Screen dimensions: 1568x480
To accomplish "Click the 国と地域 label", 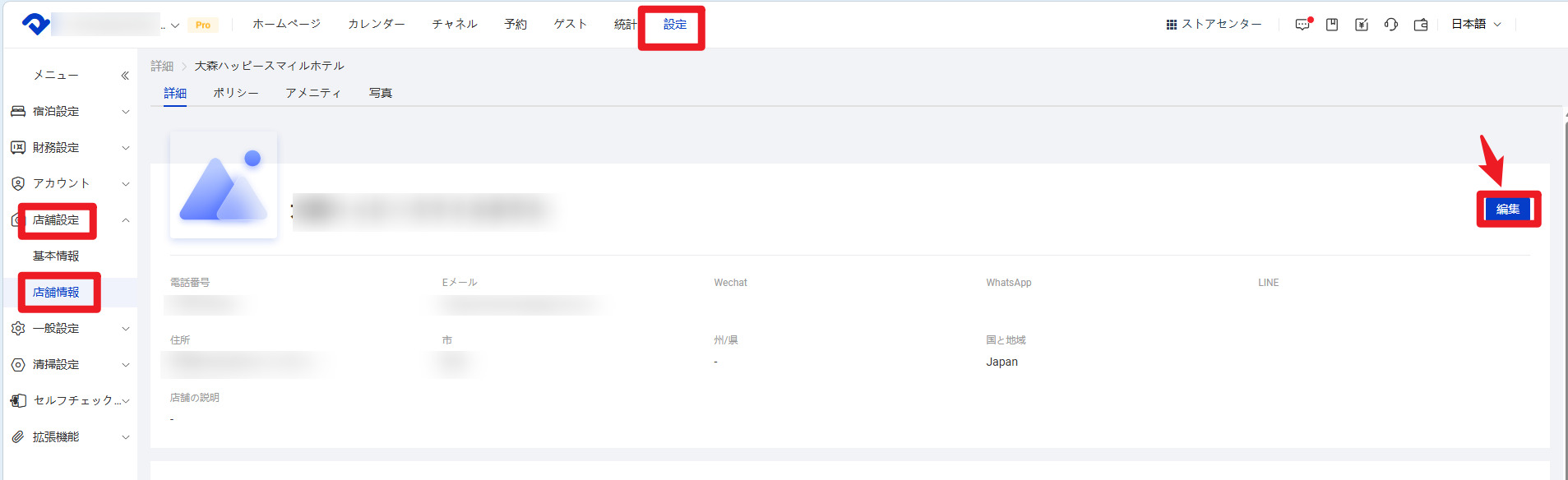I will (x=1006, y=340).
